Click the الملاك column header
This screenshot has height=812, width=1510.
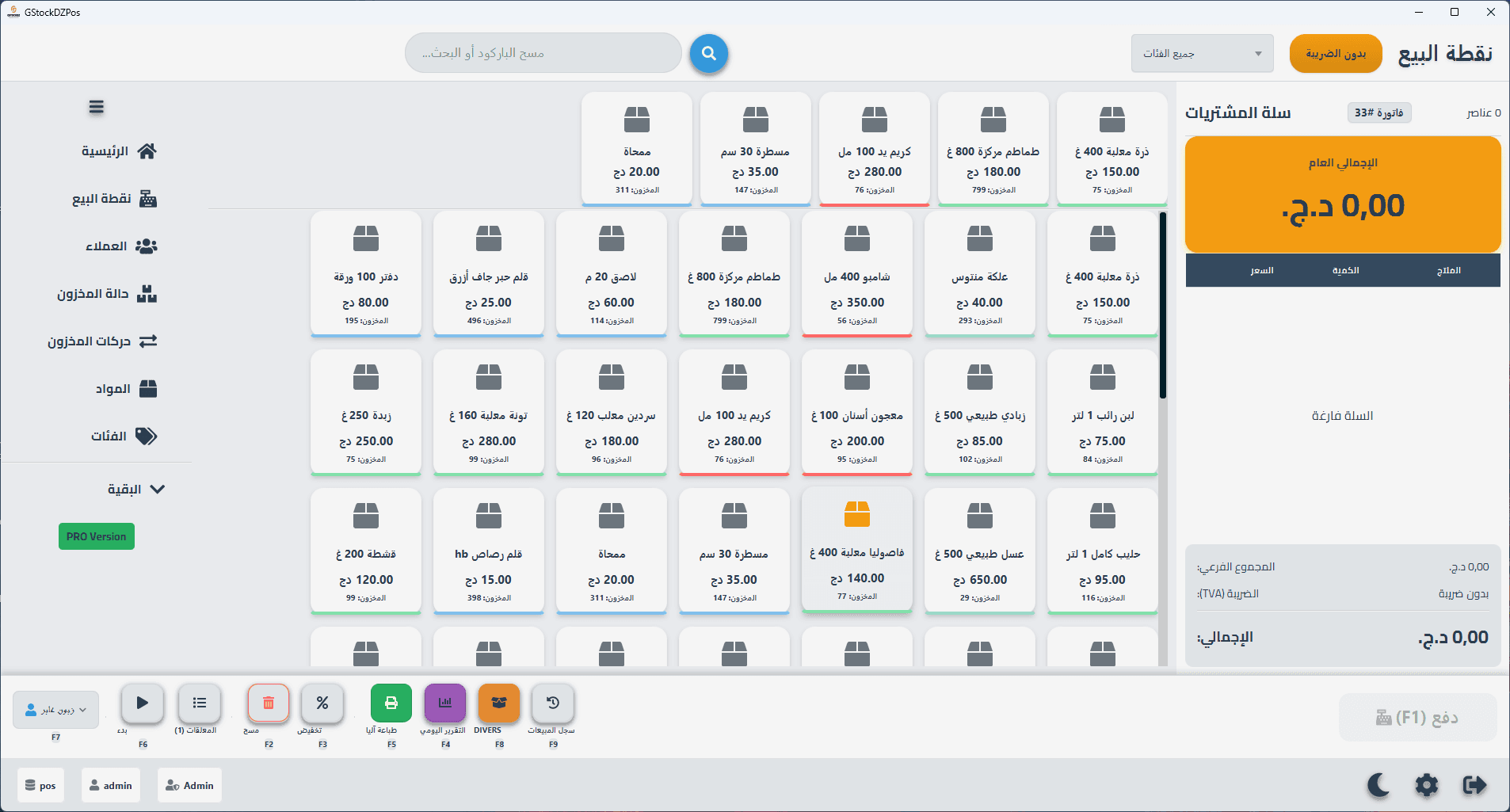coord(1449,271)
